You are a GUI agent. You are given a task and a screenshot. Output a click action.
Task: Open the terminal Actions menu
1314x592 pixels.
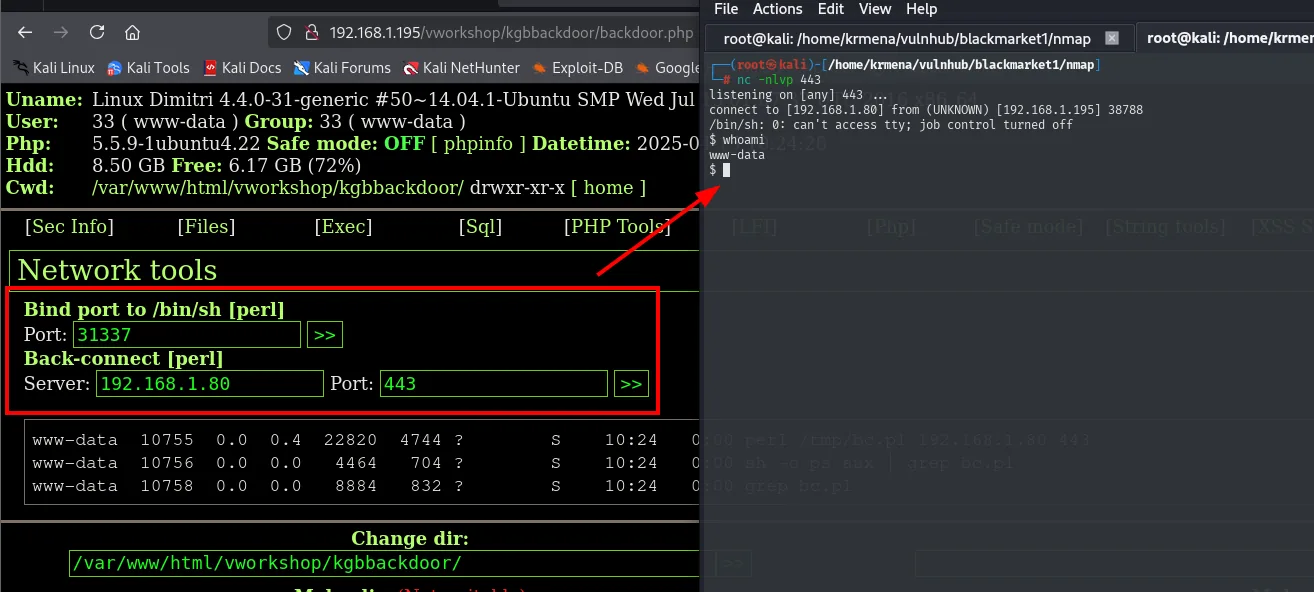point(778,9)
